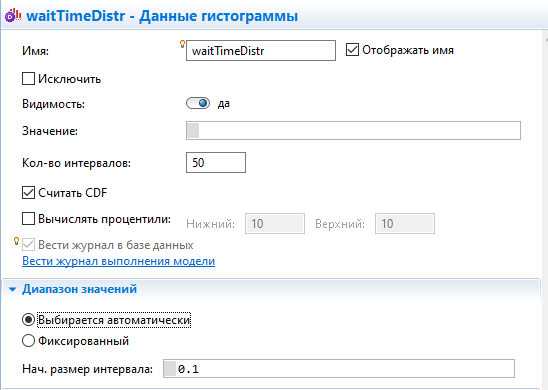Toggle the Видимость switch

[198, 103]
